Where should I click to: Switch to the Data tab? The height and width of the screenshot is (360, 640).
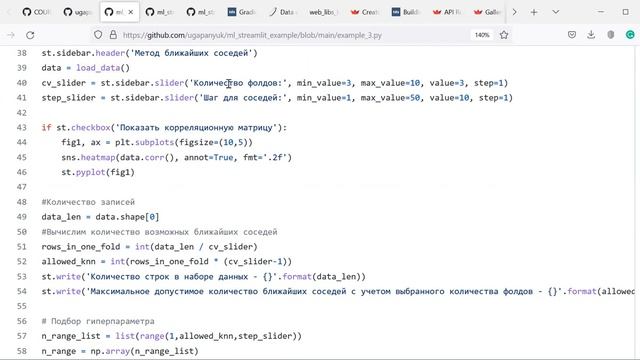(x=282, y=12)
